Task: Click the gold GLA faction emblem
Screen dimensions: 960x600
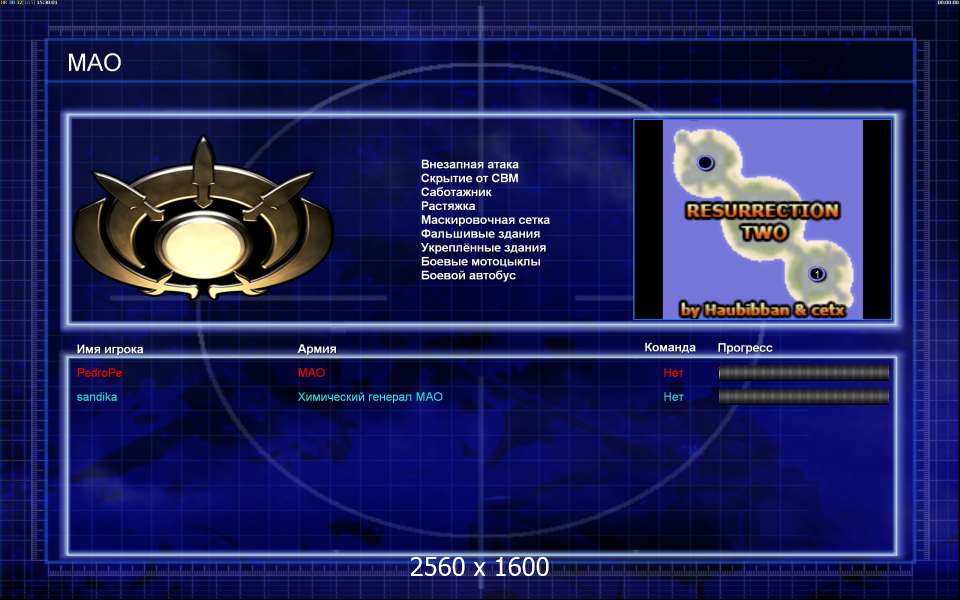Action: 203,219
